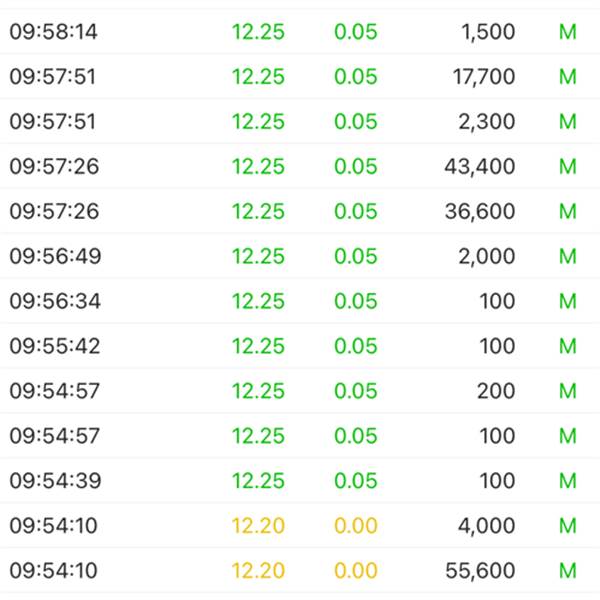The height and width of the screenshot is (600, 600).
Task: Click the 43,400 volume value
Action: pos(480,167)
